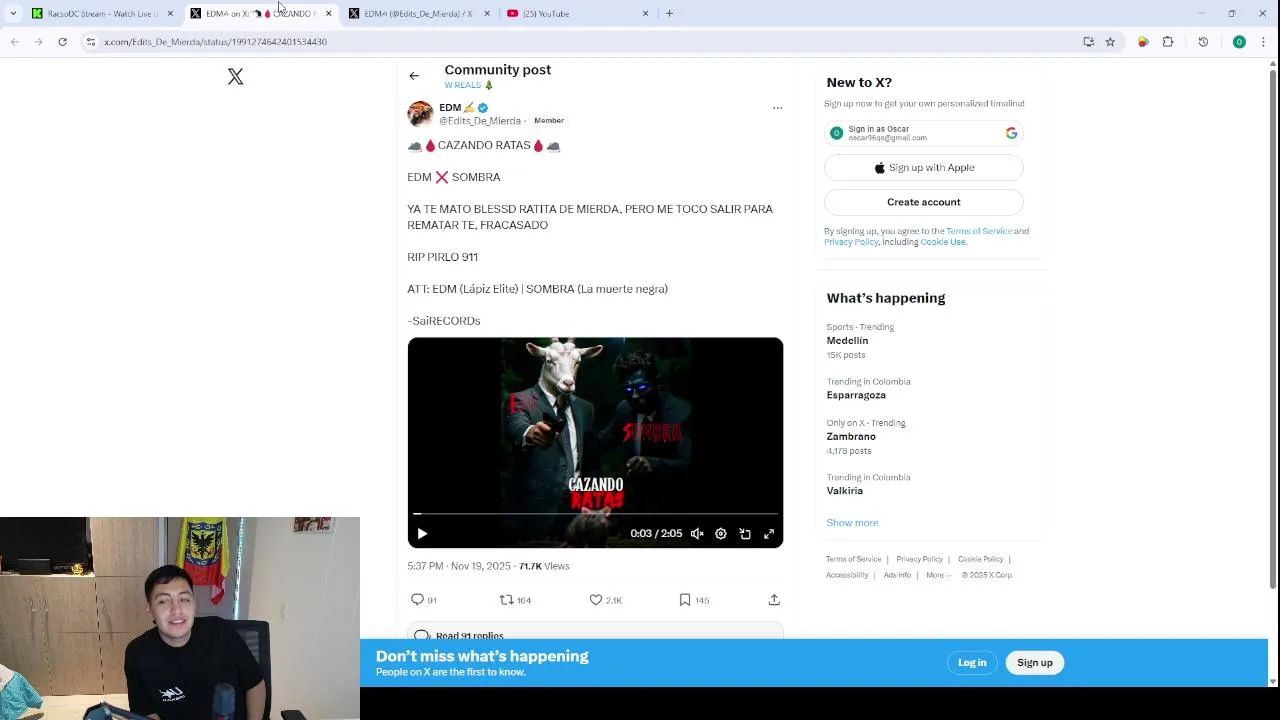Click the address bar URL

pyautogui.click(x=215, y=42)
